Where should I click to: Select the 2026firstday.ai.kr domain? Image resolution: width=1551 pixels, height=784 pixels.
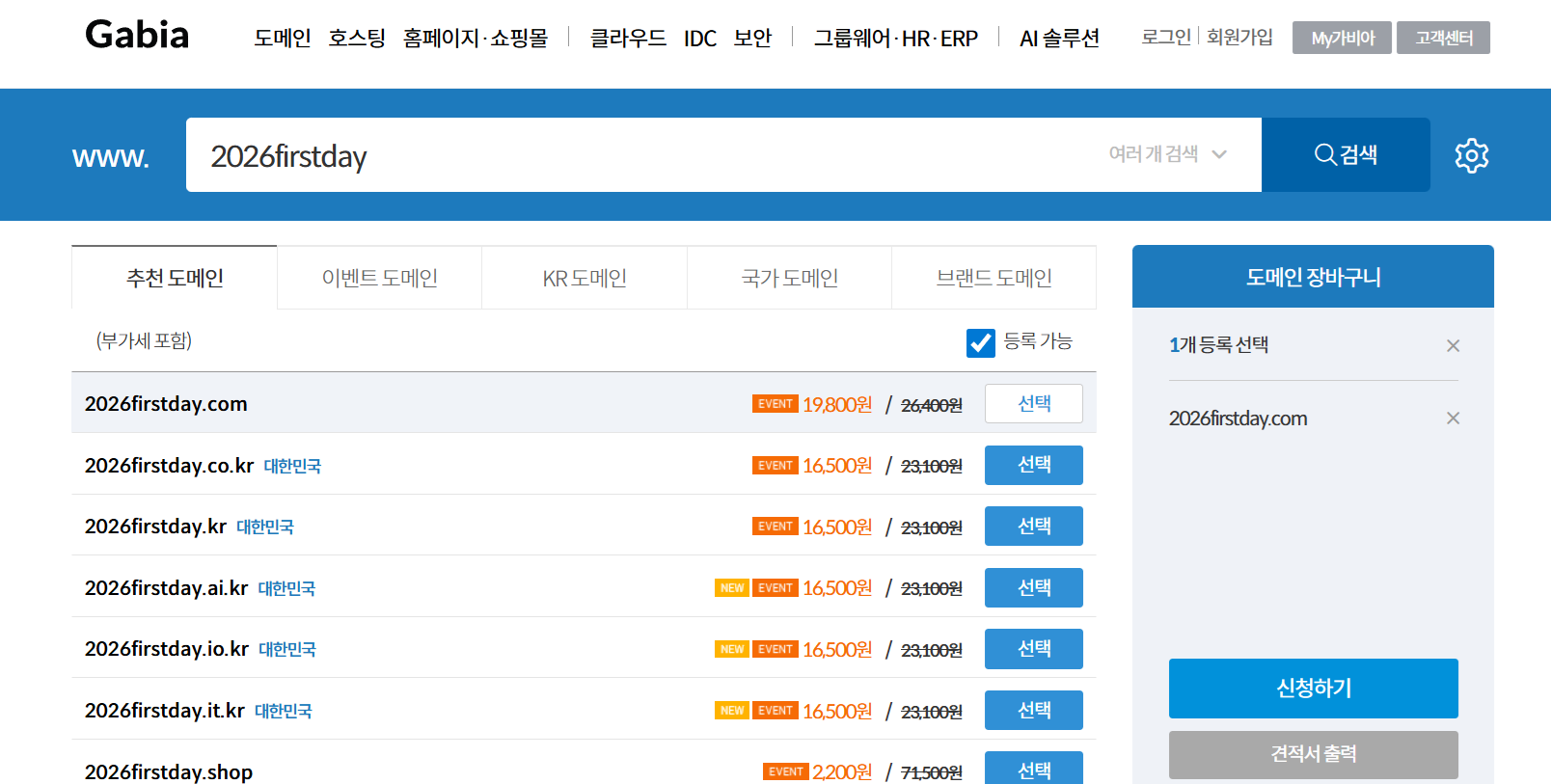pos(1034,587)
